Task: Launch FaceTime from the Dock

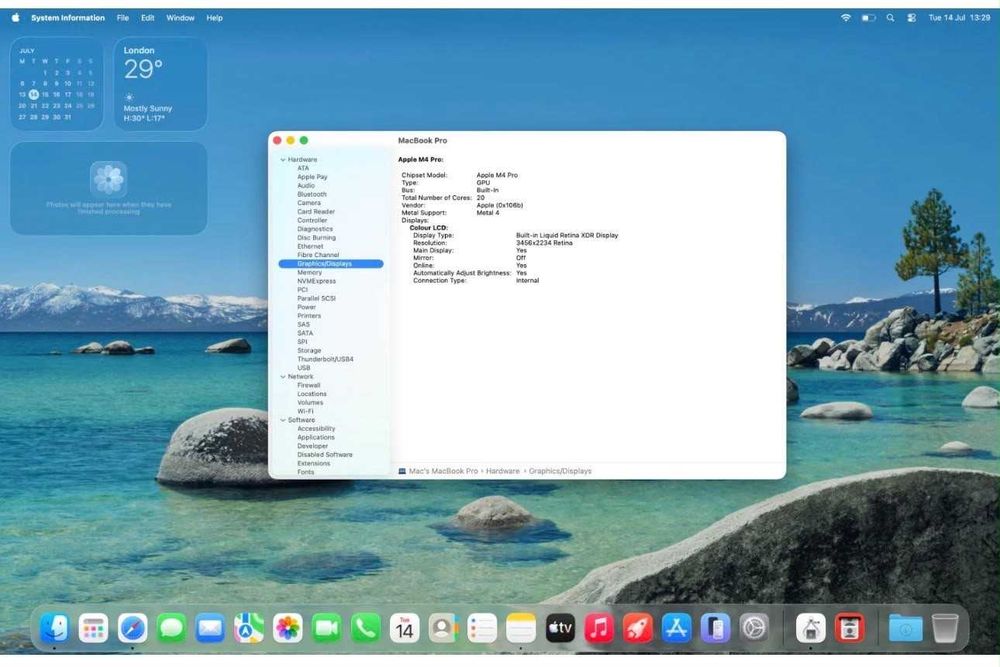Action: pyautogui.click(x=327, y=628)
